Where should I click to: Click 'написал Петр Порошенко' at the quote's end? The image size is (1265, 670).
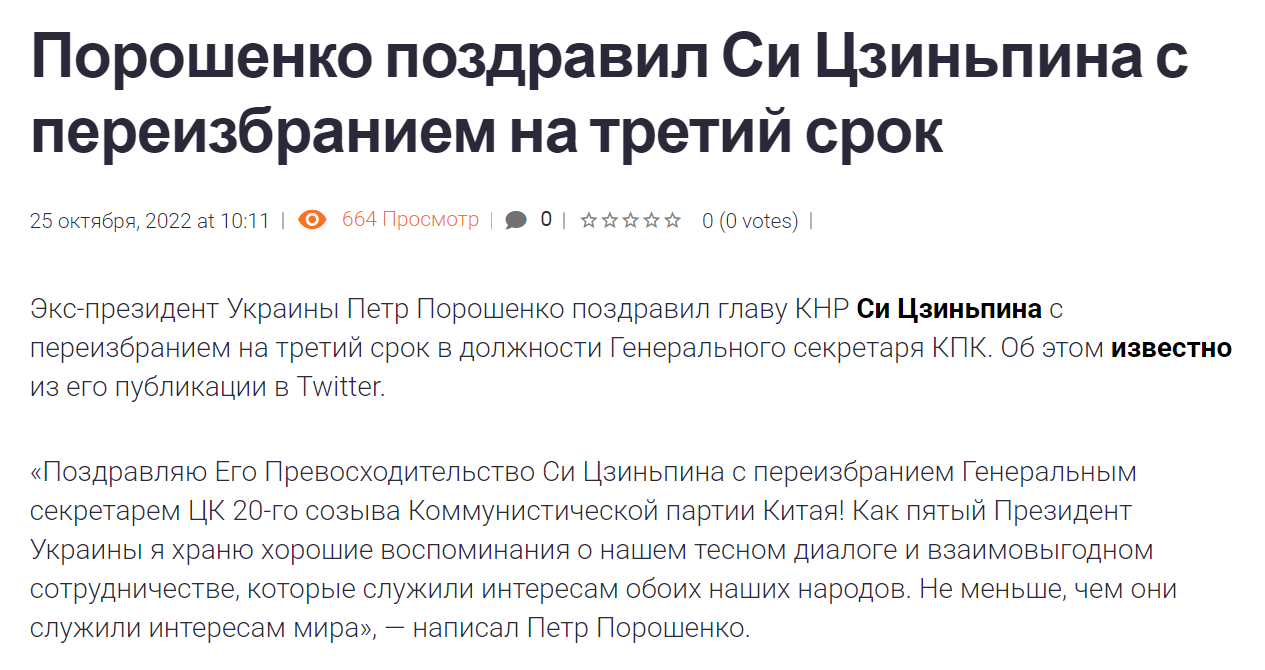(x=580, y=629)
